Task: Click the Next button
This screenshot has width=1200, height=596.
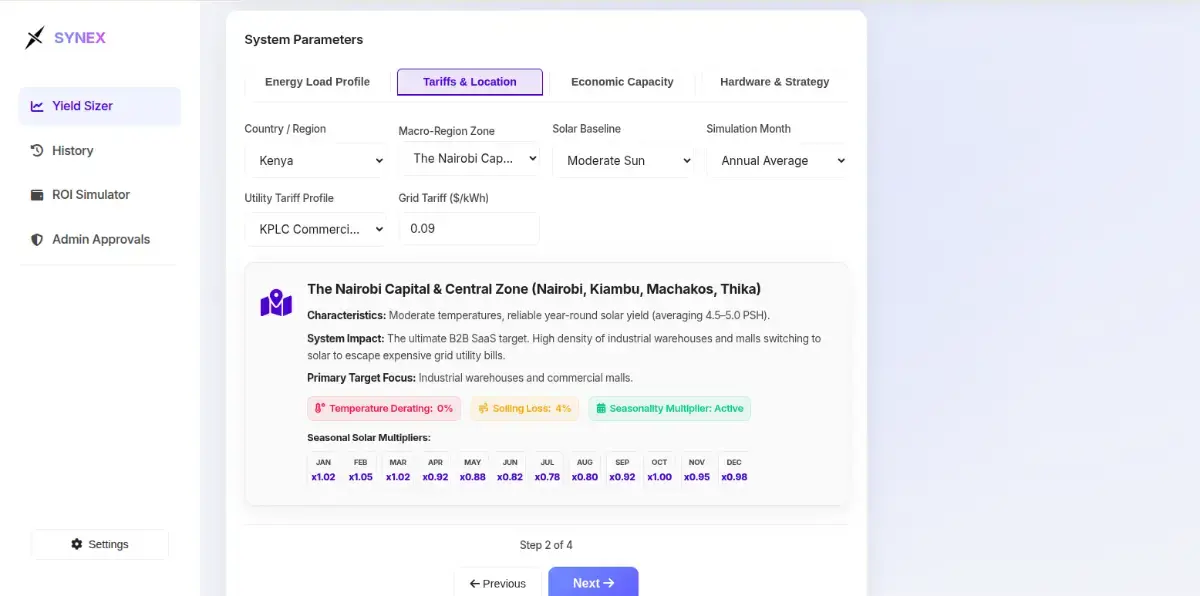Action: [593, 583]
